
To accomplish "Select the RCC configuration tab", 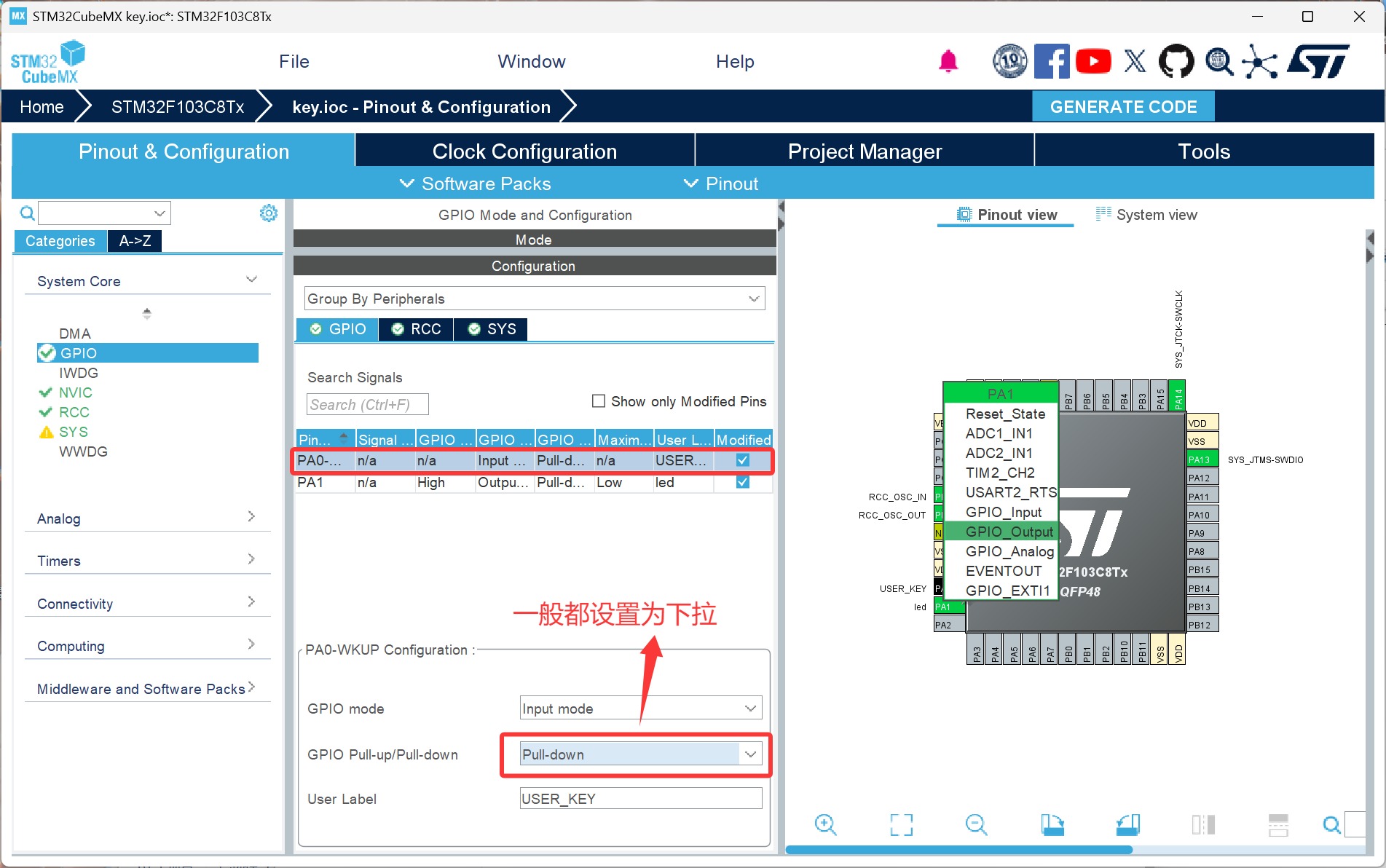I will tap(417, 329).
